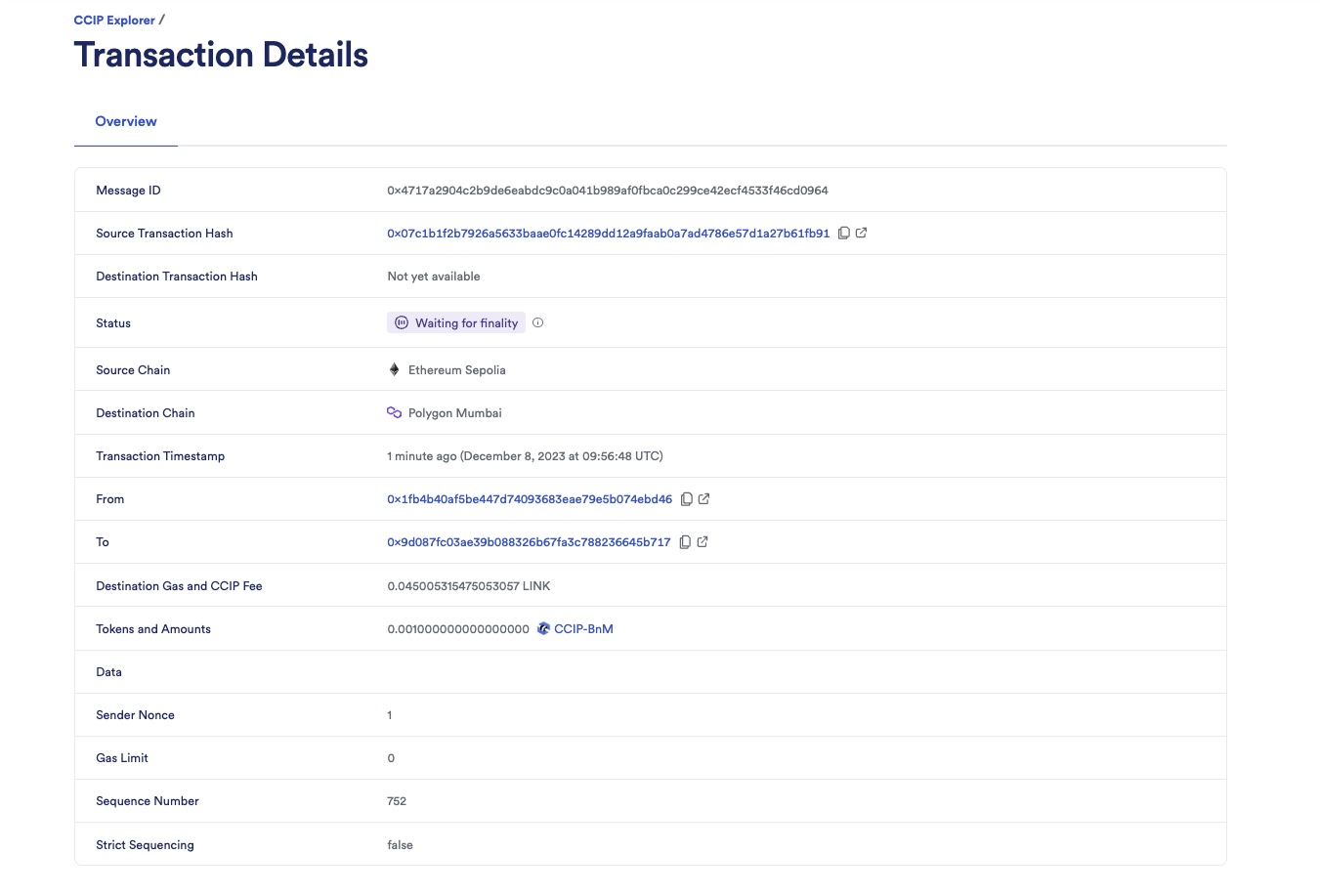
Task: Click the Waiting for finality badge
Action: tap(456, 322)
